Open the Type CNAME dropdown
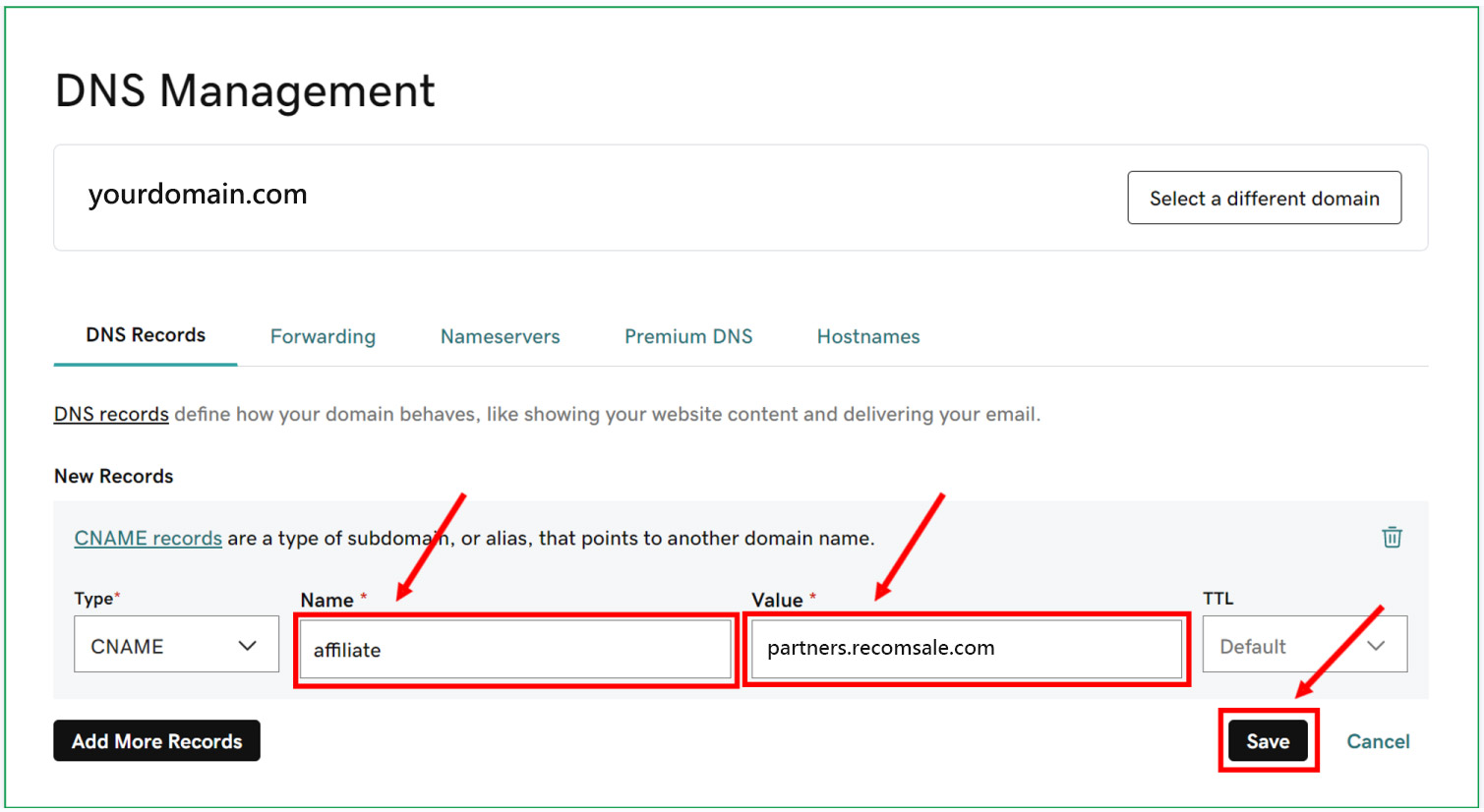1484x812 pixels. (176, 645)
